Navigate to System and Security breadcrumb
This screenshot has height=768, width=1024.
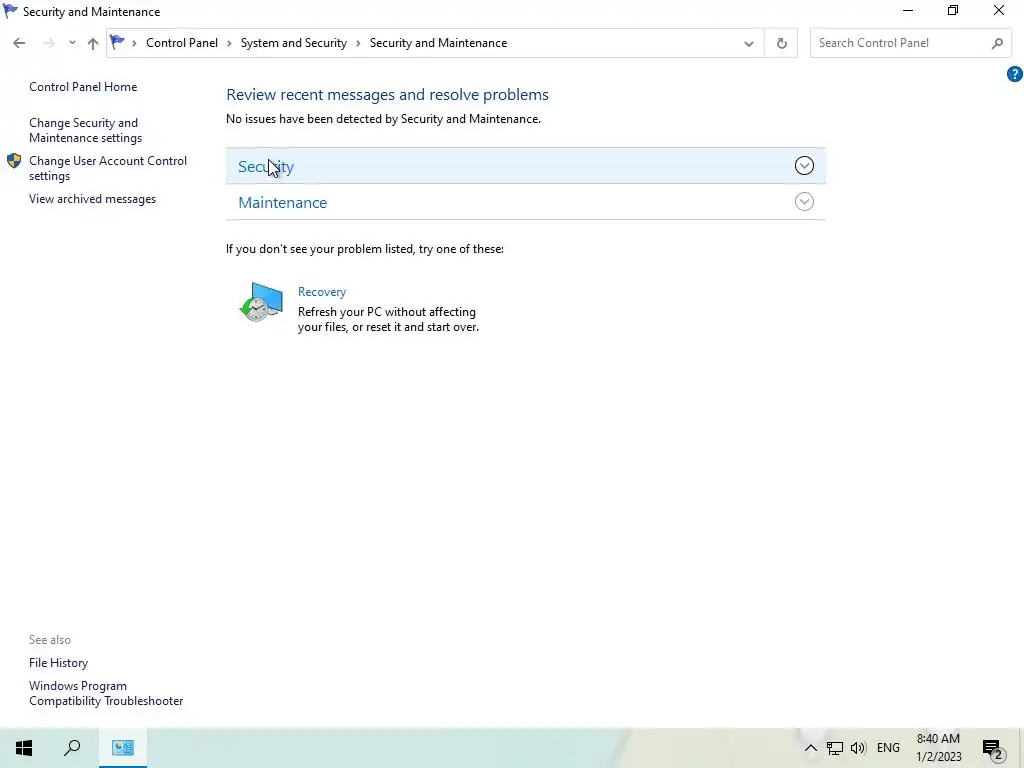(x=294, y=43)
